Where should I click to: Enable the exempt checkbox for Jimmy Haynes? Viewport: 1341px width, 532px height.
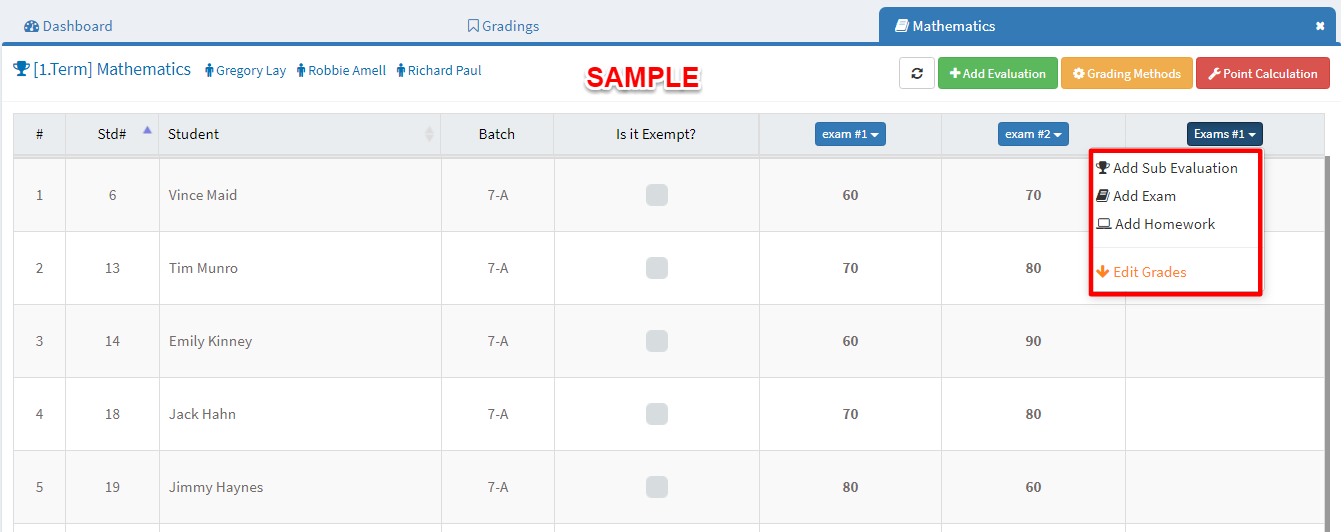coord(657,487)
